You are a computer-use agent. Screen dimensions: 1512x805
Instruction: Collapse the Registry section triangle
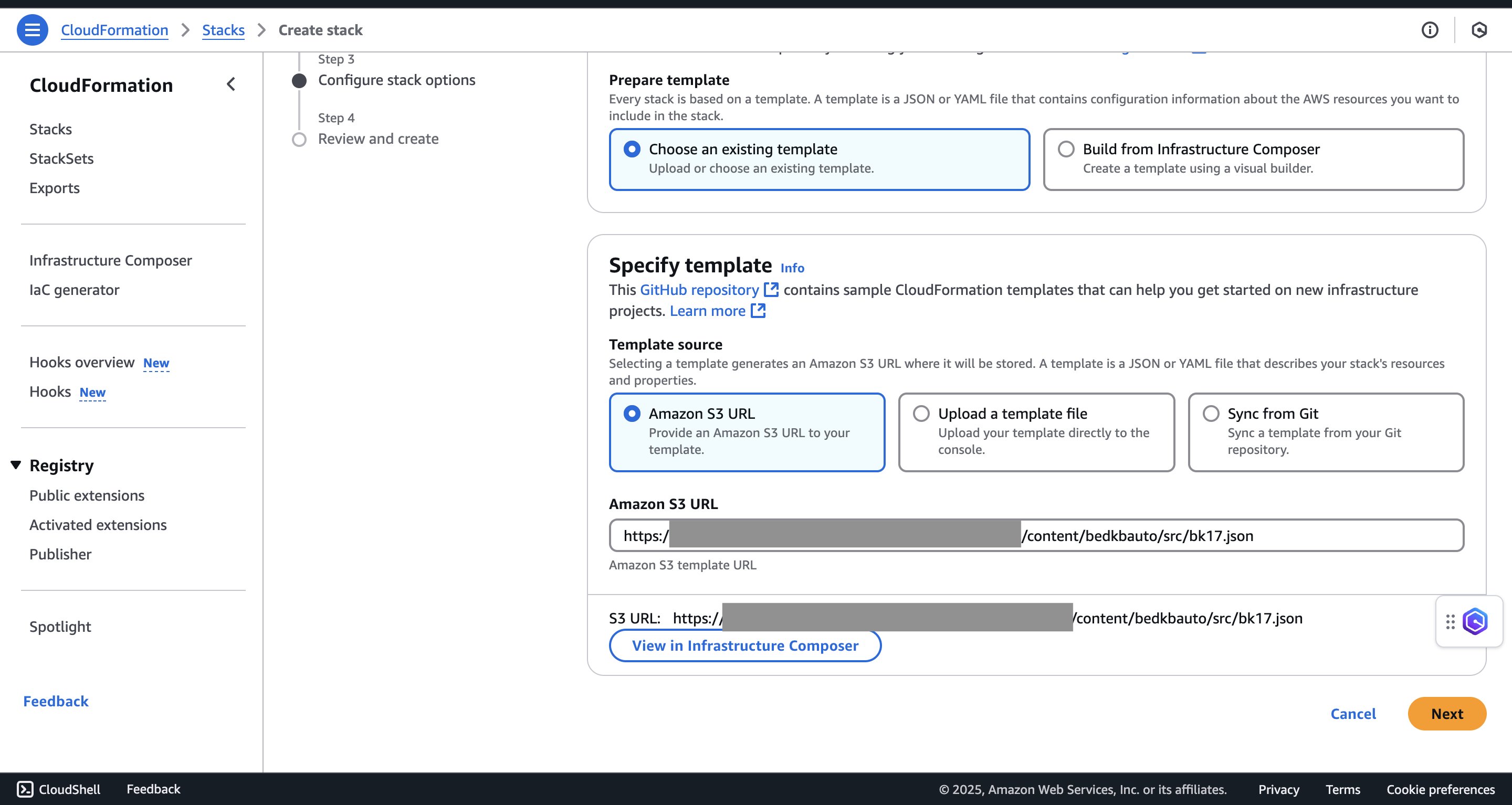click(16, 465)
